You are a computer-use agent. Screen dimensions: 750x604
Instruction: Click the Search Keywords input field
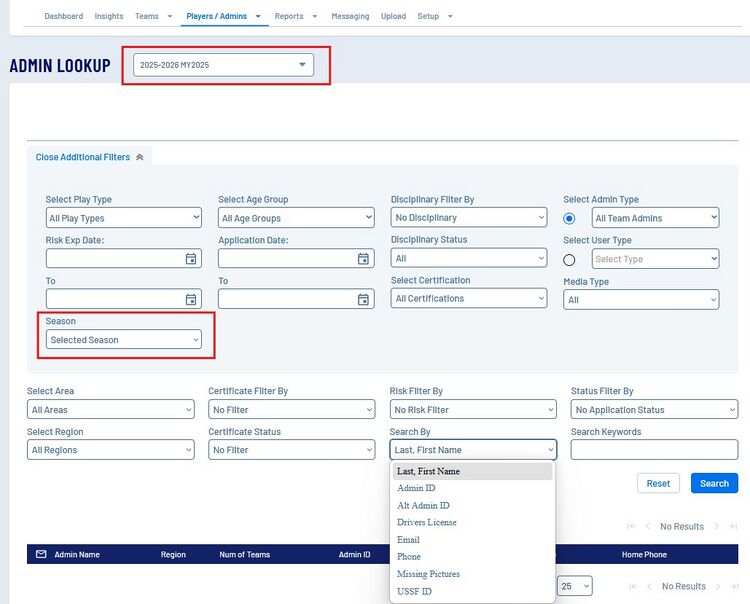click(x=654, y=450)
